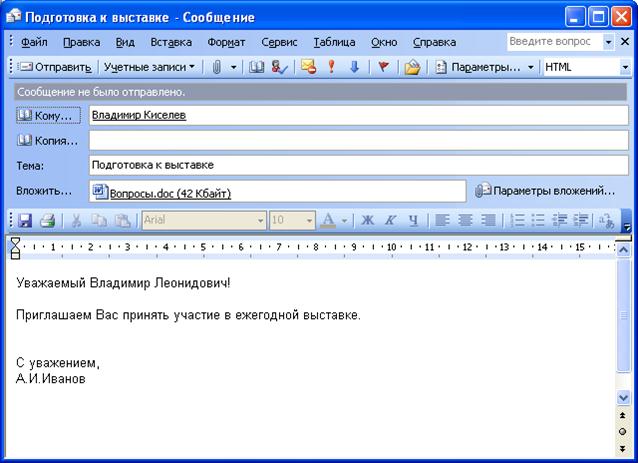
Task: Click the font color A button
Action: point(328,221)
